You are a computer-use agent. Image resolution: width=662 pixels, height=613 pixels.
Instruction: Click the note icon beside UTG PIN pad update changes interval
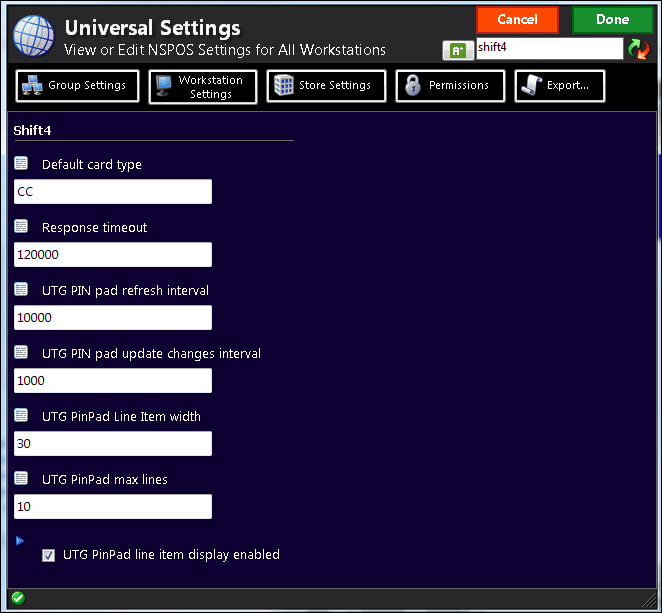[21, 352]
